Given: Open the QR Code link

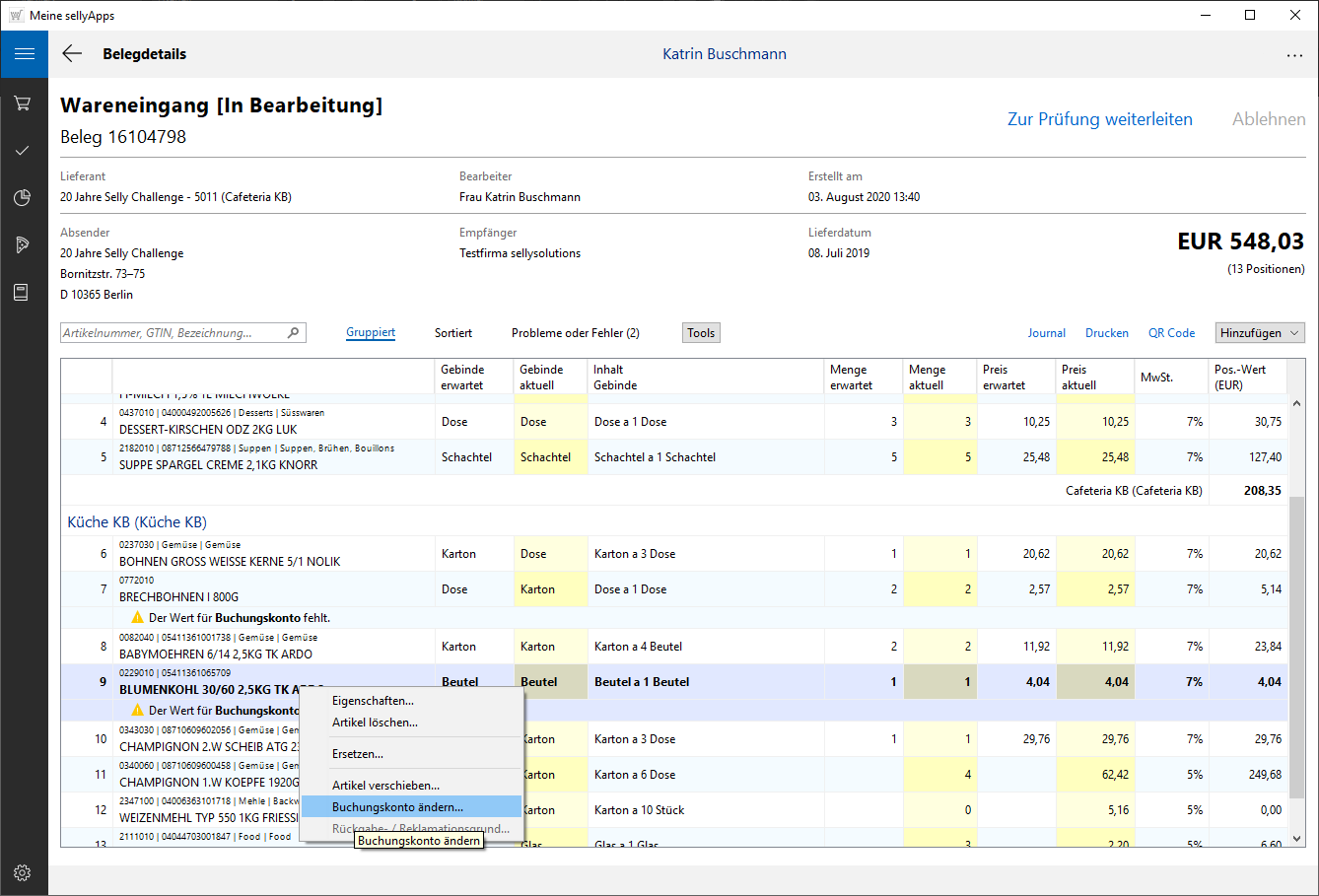Looking at the screenshot, I should tap(1171, 333).
